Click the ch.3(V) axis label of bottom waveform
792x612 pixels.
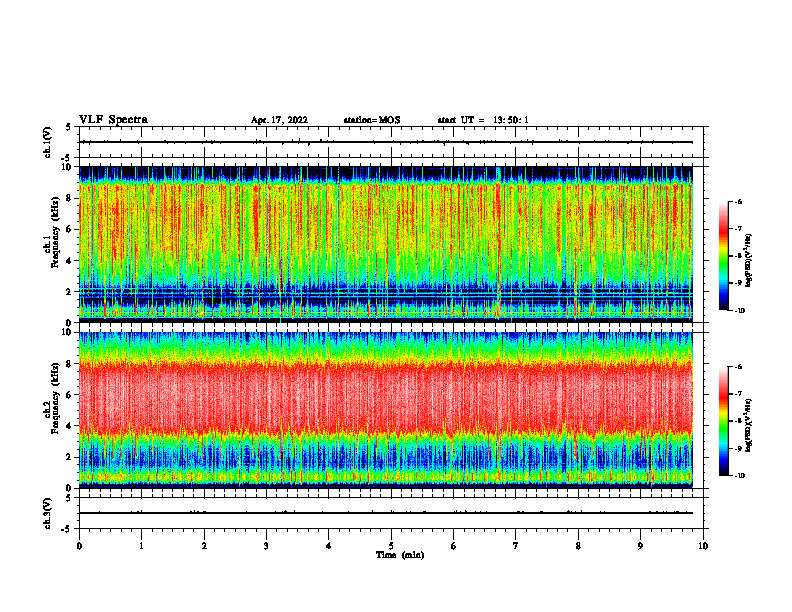(x=48, y=514)
